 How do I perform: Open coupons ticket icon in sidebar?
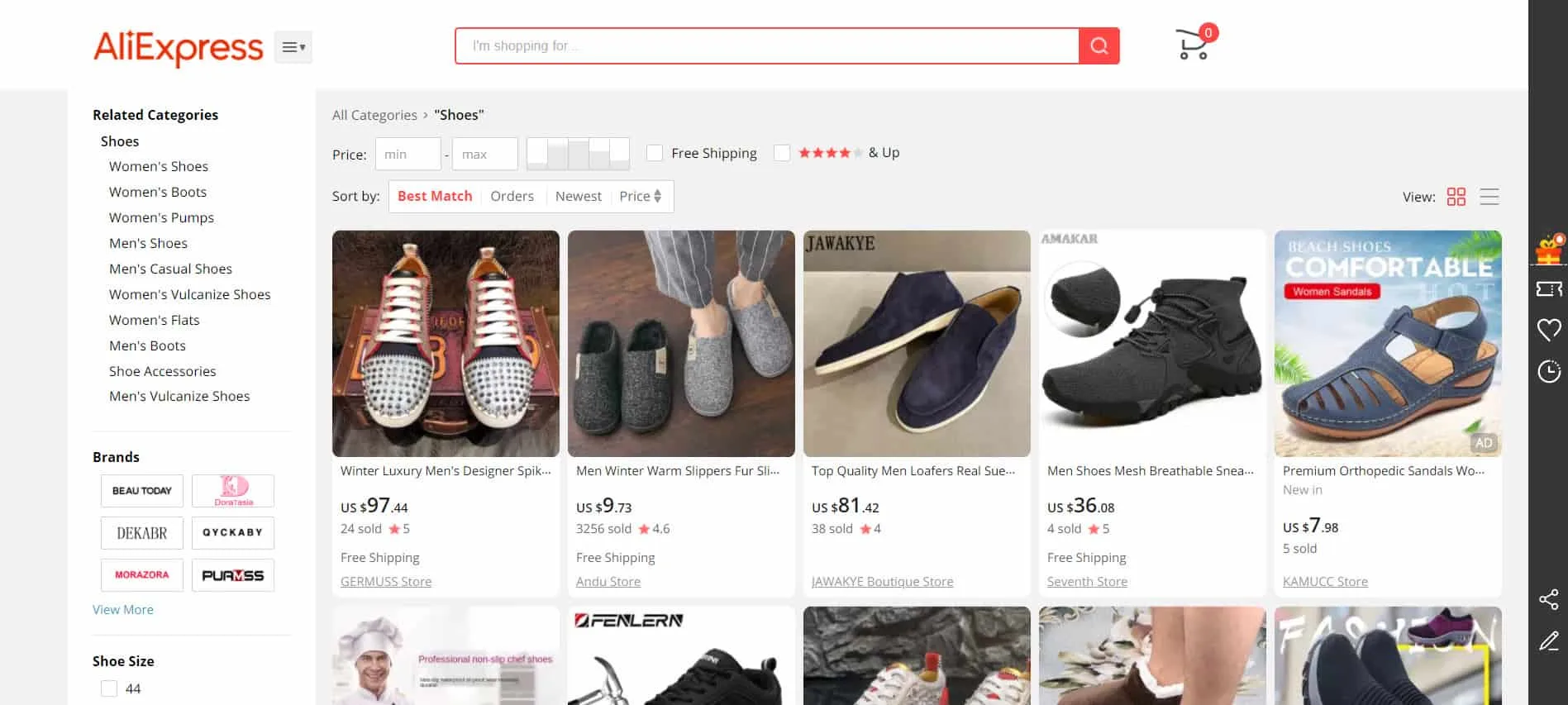pos(1548,288)
